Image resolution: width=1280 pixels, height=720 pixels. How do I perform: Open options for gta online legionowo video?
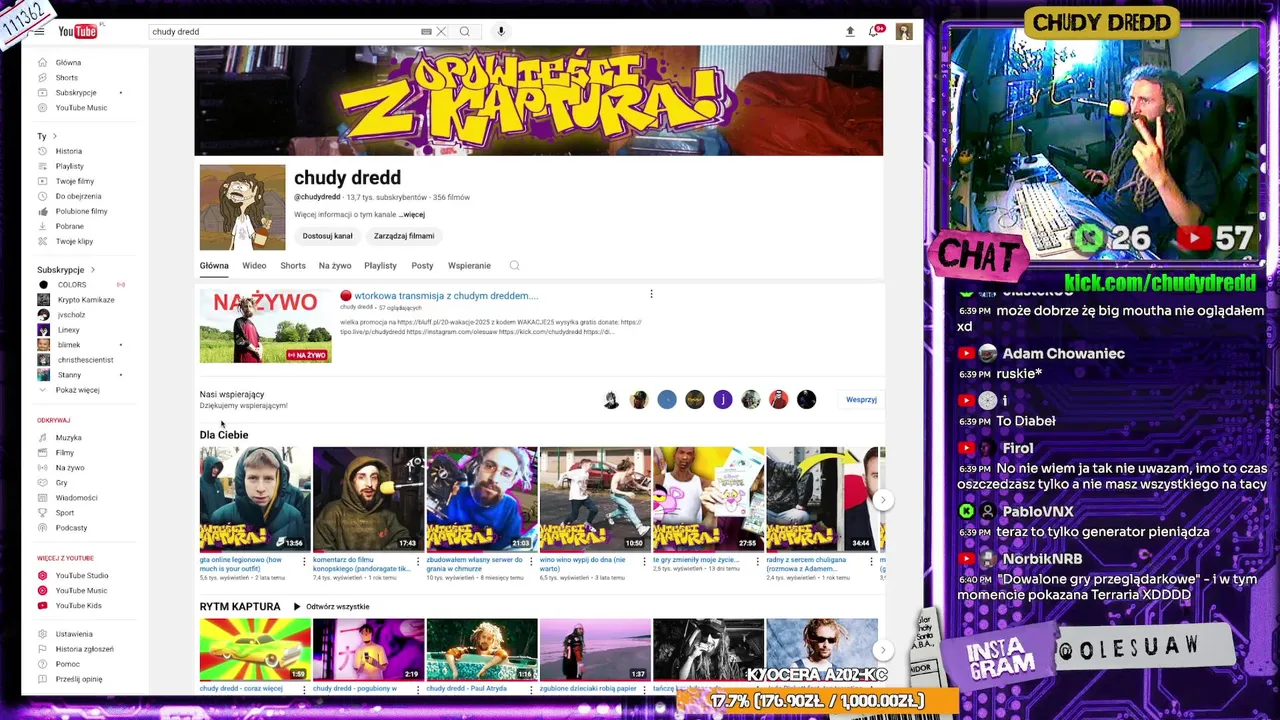304,561
